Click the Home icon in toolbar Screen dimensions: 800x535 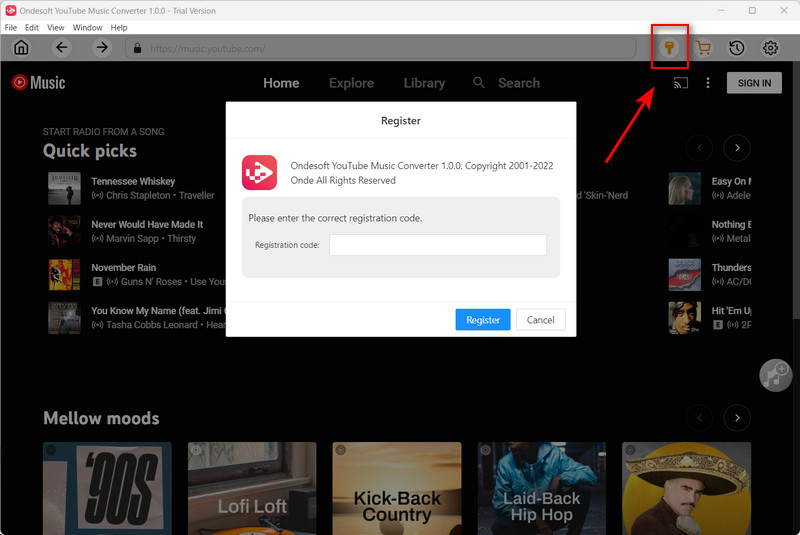(21, 48)
